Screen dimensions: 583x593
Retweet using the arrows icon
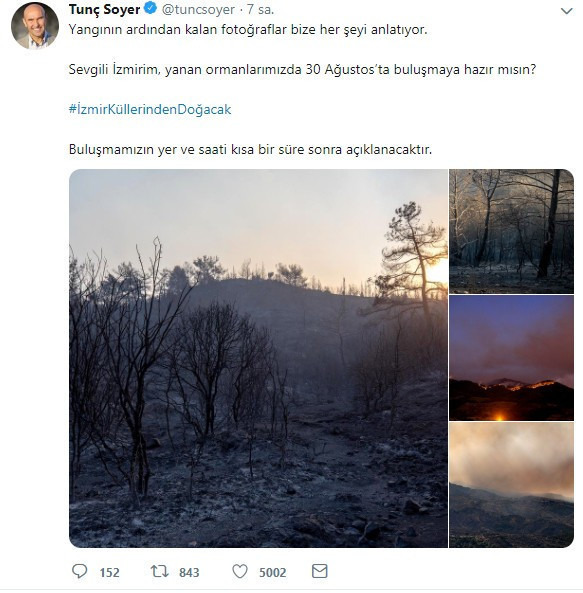point(160,571)
